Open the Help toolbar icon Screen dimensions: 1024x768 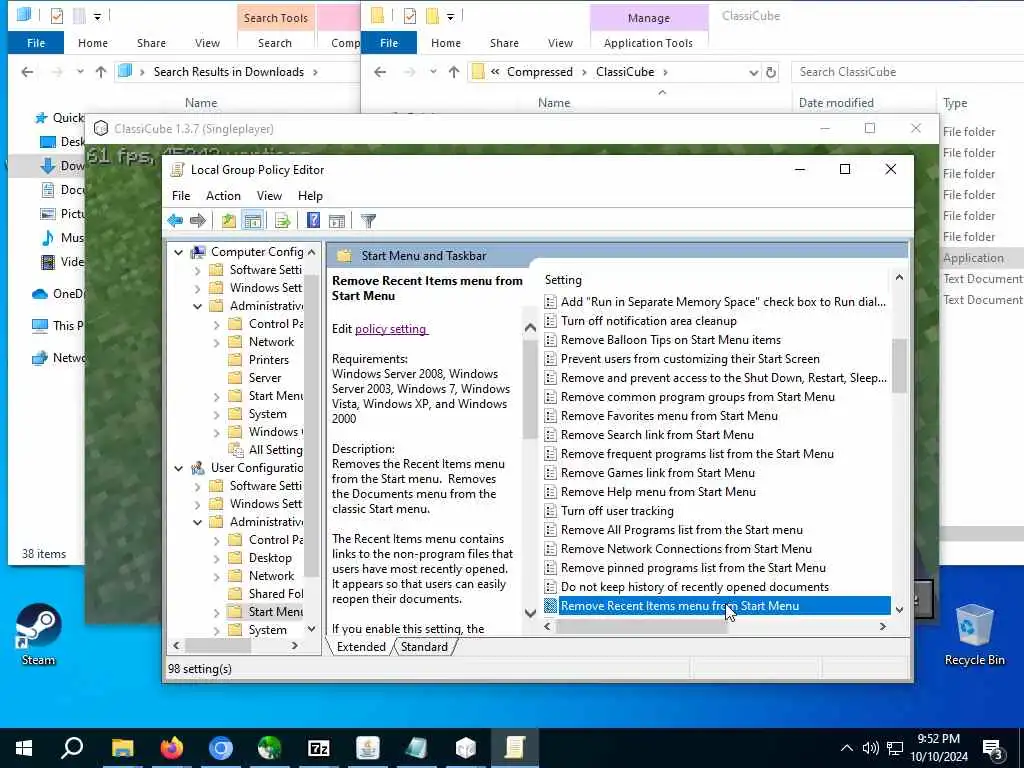point(313,221)
